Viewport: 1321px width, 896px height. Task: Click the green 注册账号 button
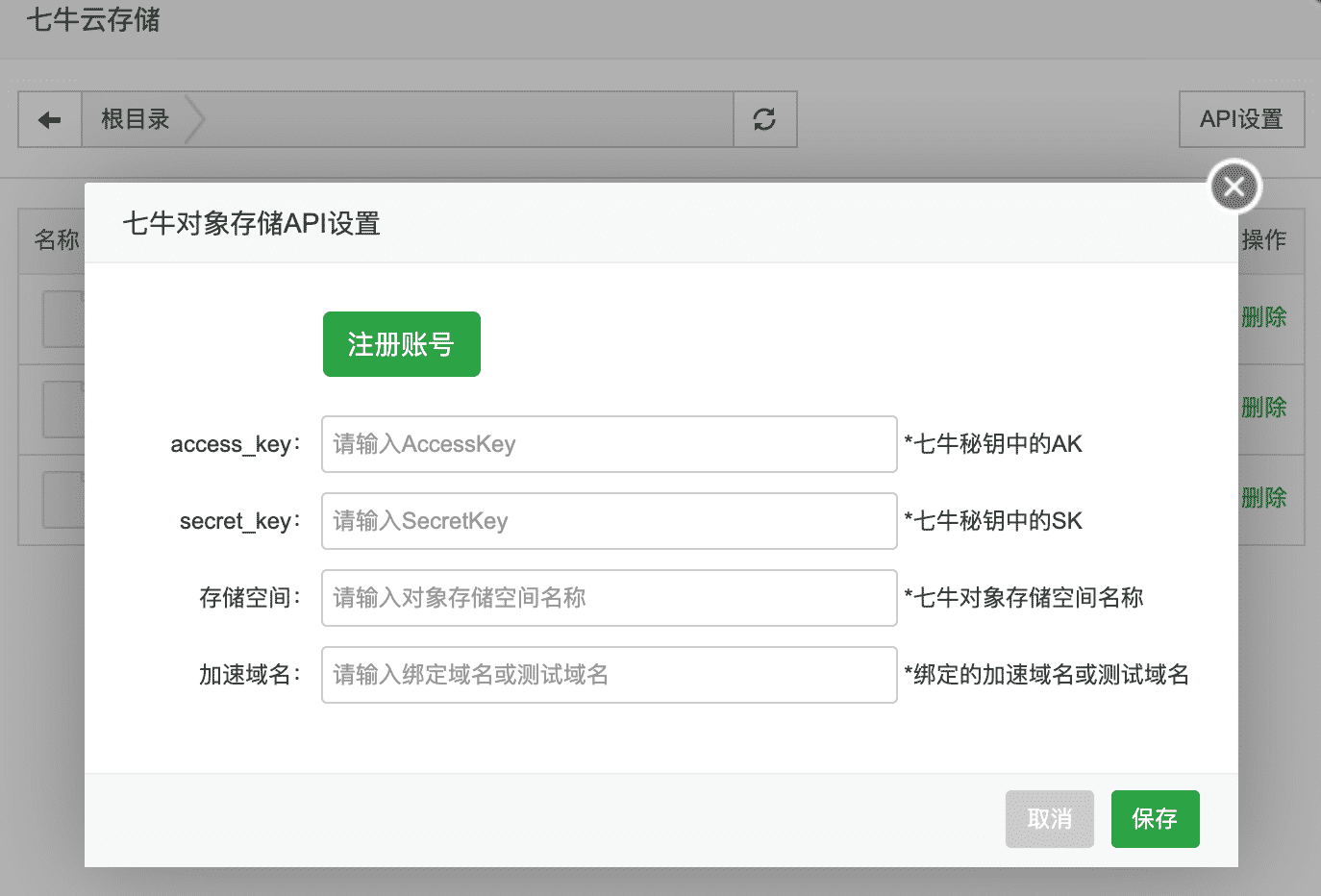[401, 344]
